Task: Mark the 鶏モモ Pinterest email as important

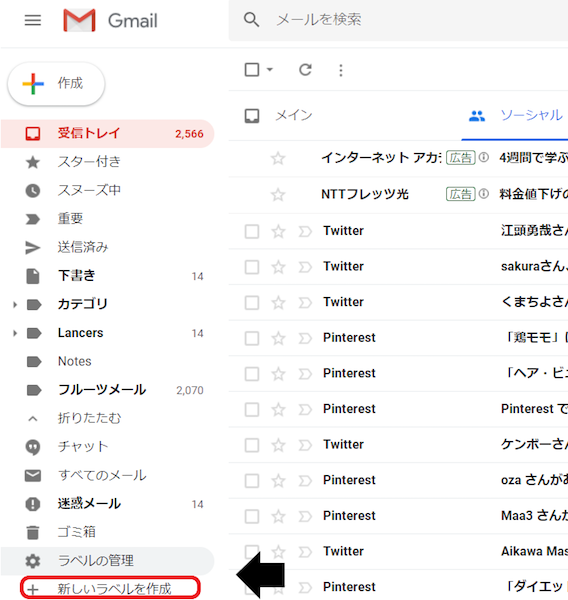Action: pos(305,338)
